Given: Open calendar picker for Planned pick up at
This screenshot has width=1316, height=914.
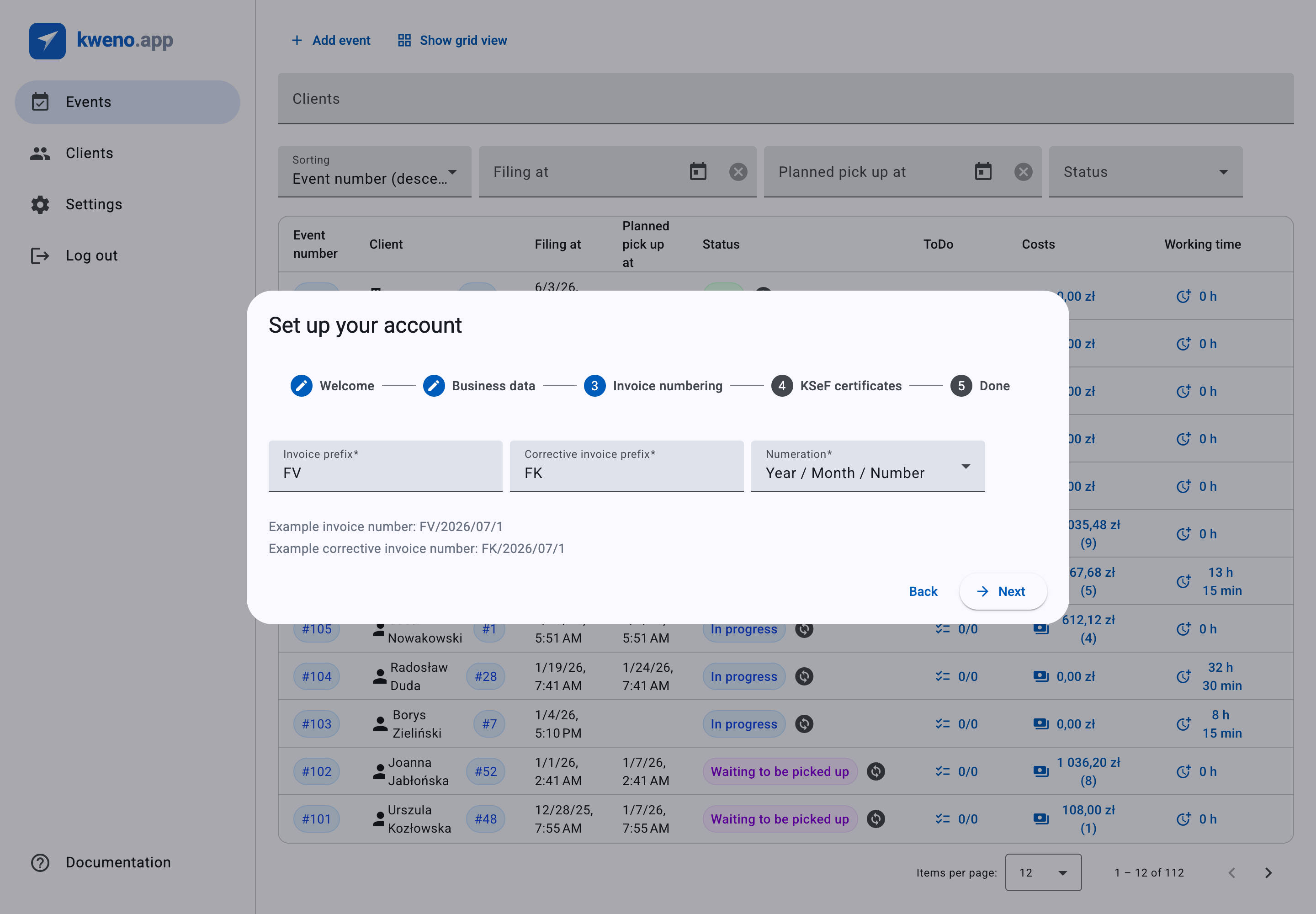Looking at the screenshot, I should (983, 172).
